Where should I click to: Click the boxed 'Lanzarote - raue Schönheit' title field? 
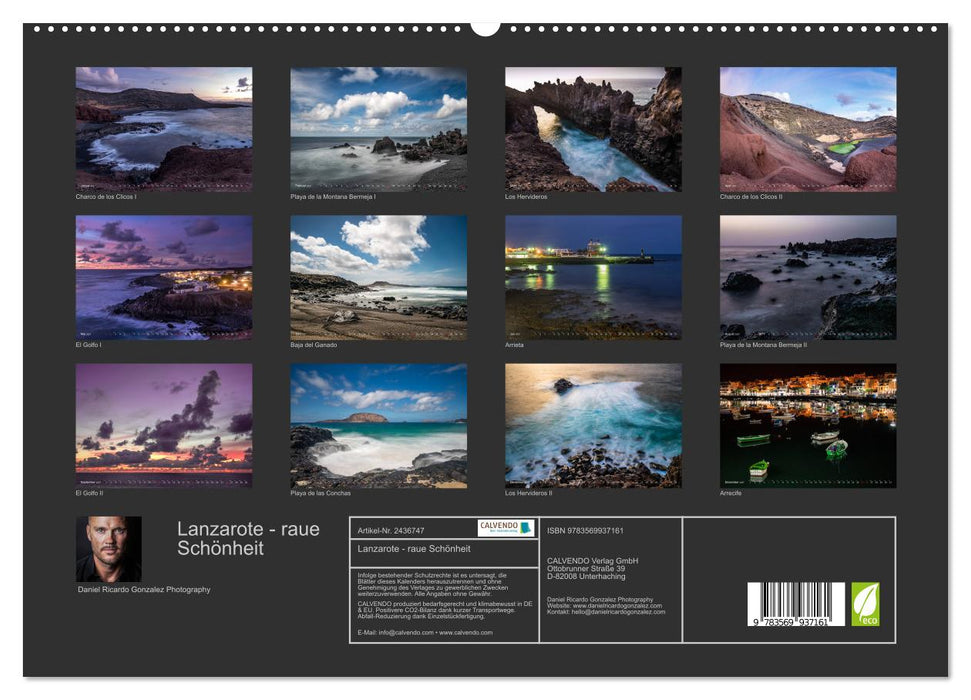444,552
